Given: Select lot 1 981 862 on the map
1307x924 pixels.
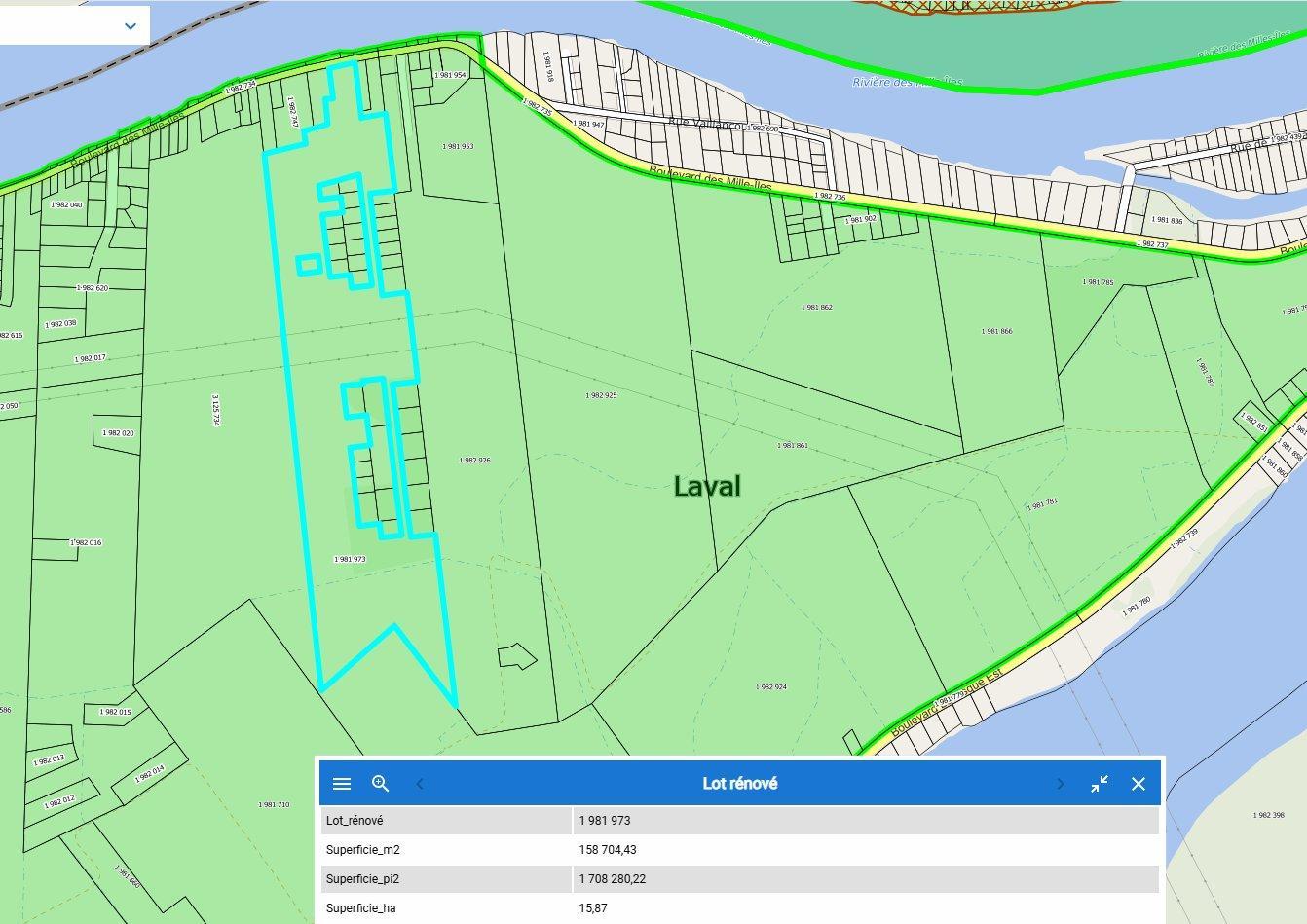Looking at the screenshot, I should [818, 306].
